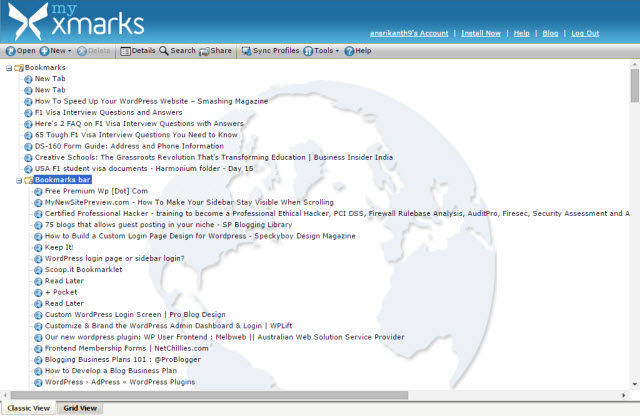This screenshot has height=416, width=640.
Task: Click the my xmarks logo
Action: [x=76, y=20]
